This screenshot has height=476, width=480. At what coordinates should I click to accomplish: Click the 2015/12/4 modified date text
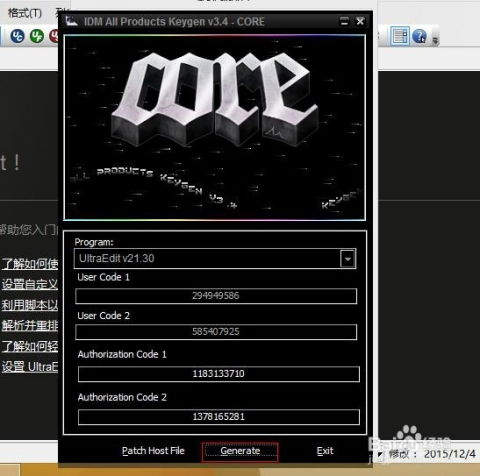[450, 454]
